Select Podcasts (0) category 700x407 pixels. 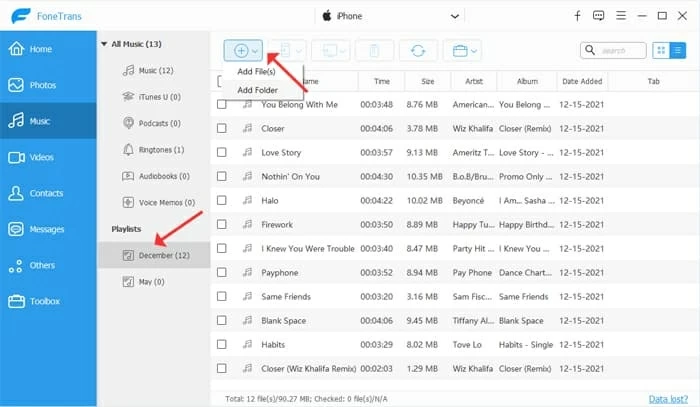pos(154,123)
